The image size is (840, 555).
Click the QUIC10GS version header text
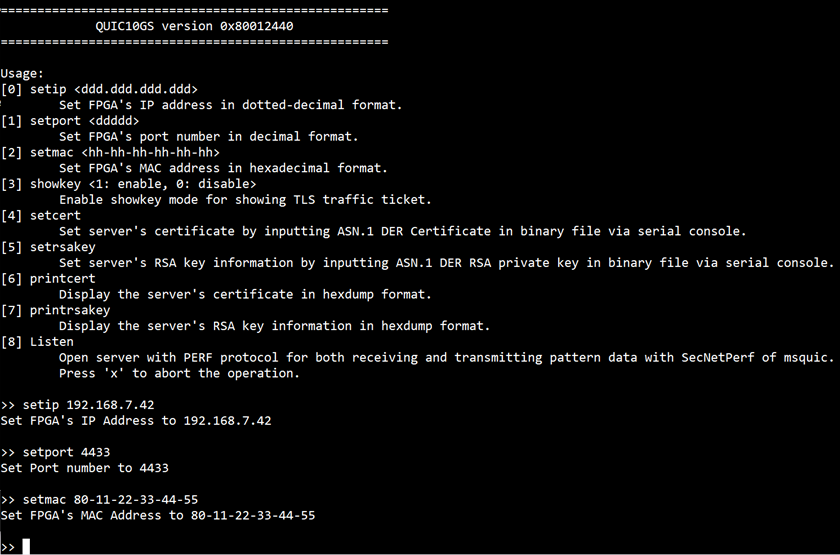[194, 26]
